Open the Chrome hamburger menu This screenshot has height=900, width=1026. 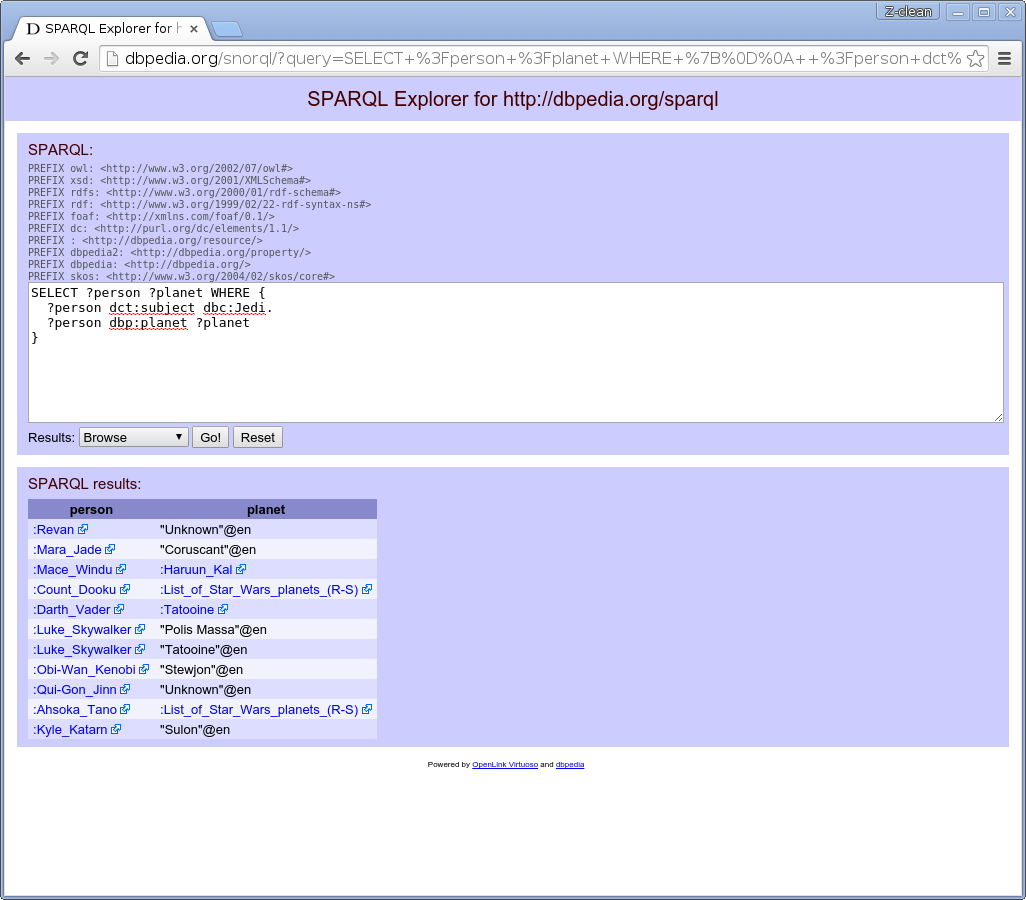coord(1005,59)
